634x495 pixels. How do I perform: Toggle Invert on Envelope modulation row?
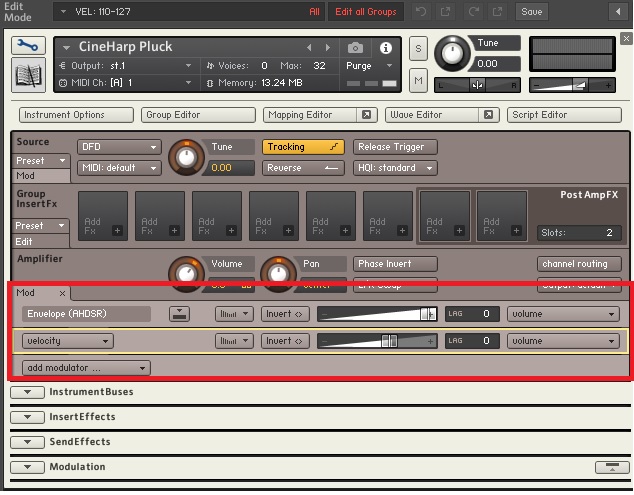point(285,314)
